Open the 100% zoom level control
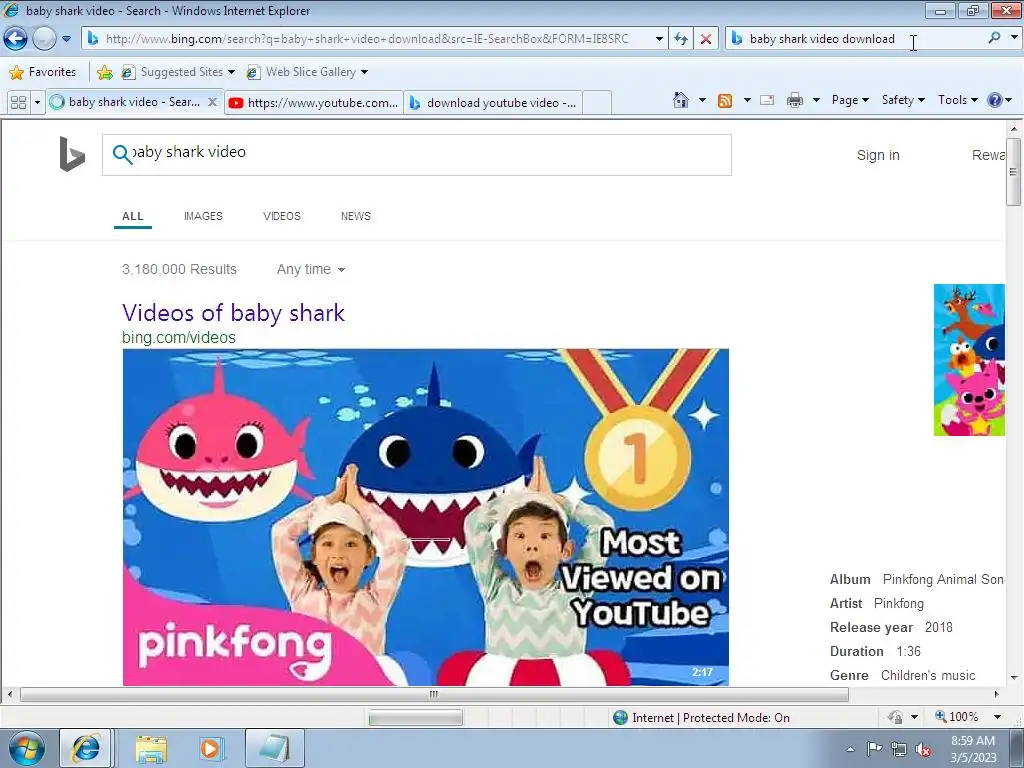Screen dimensions: 1024x768 968,717
